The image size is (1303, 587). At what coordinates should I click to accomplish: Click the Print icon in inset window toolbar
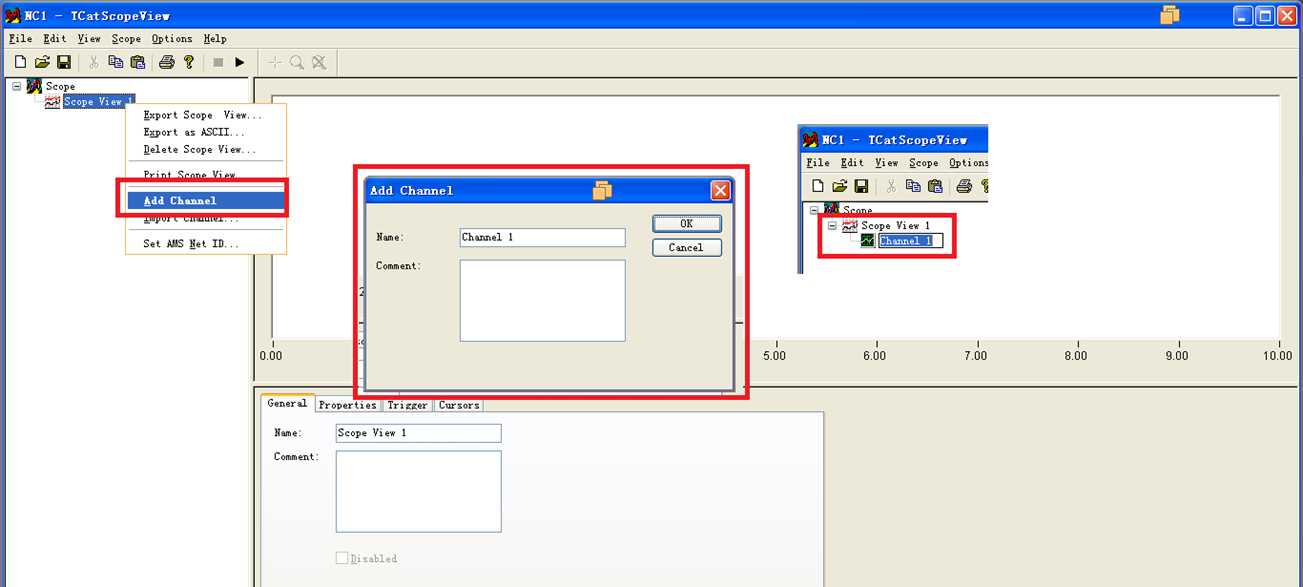964,186
